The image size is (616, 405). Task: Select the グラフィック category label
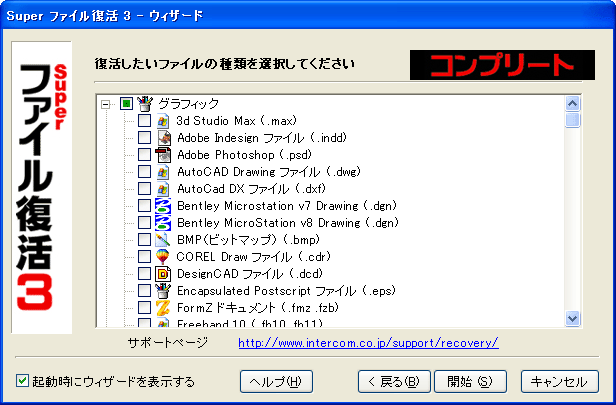tap(188, 104)
